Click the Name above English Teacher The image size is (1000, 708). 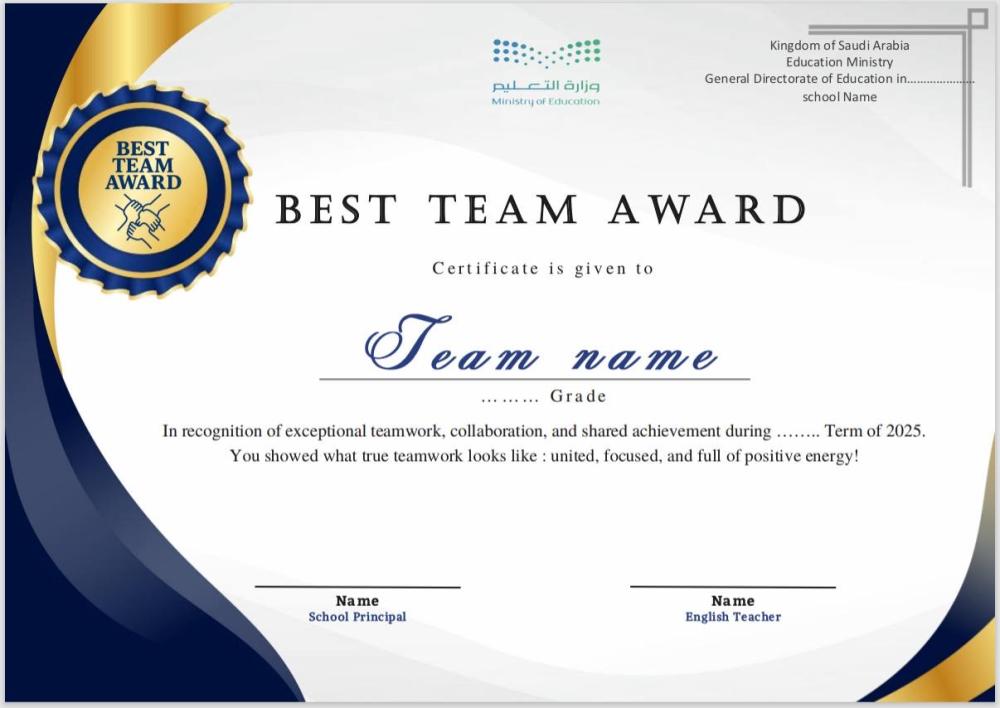[733, 601]
